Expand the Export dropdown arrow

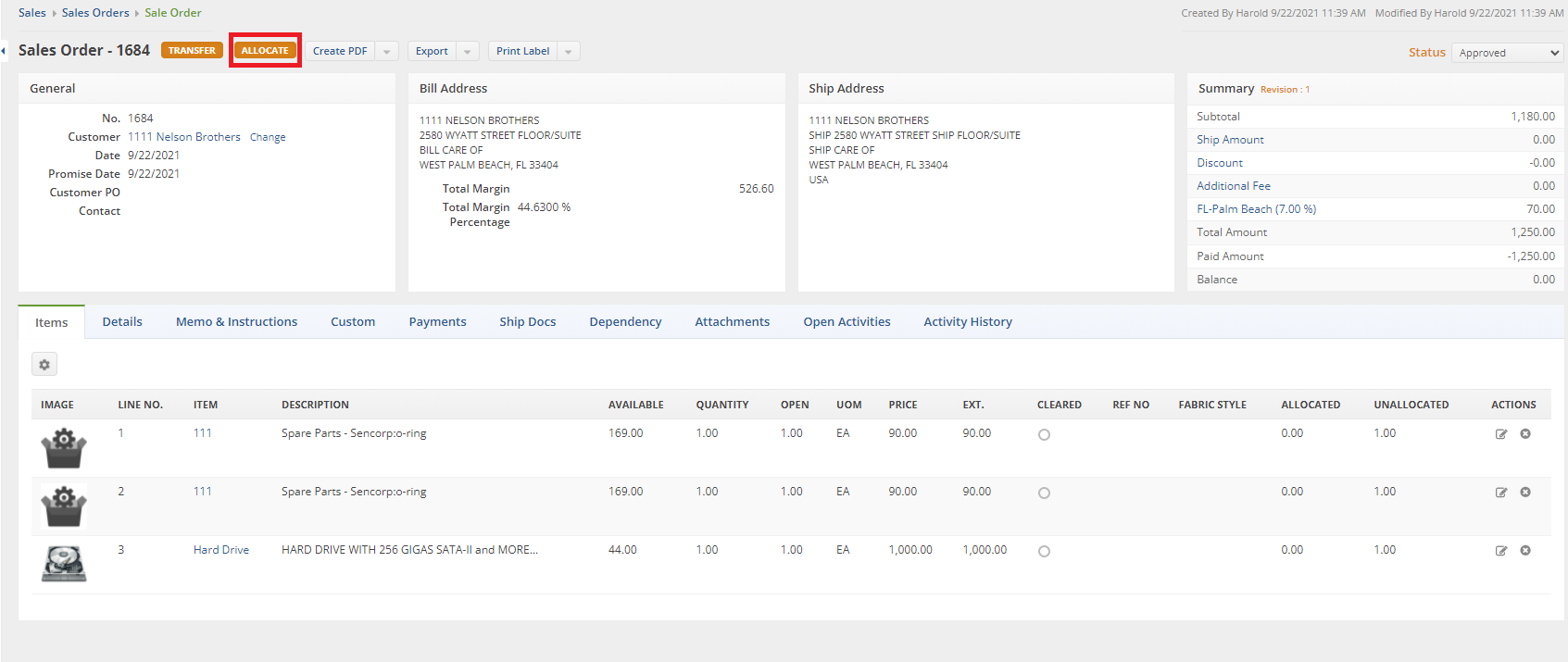pyautogui.click(x=468, y=52)
